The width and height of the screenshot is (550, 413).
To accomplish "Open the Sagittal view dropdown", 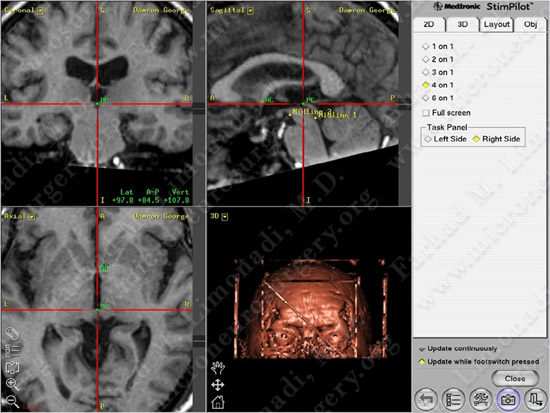I will pyautogui.click(x=250, y=11).
